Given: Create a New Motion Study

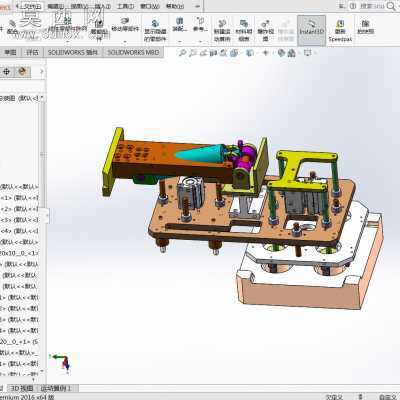Looking at the screenshot, I should click(x=222, y=31).
